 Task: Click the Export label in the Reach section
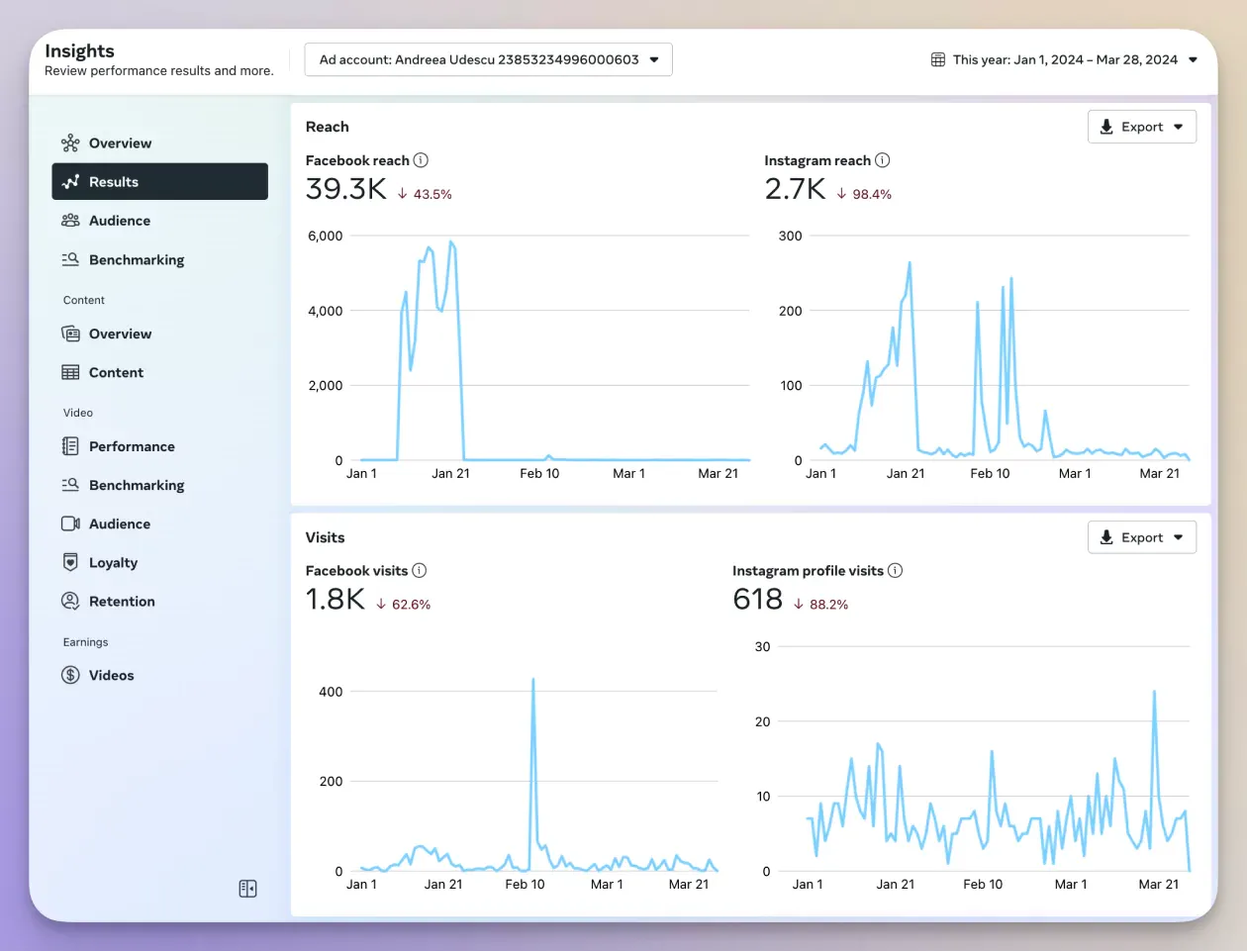[1142, 127]
